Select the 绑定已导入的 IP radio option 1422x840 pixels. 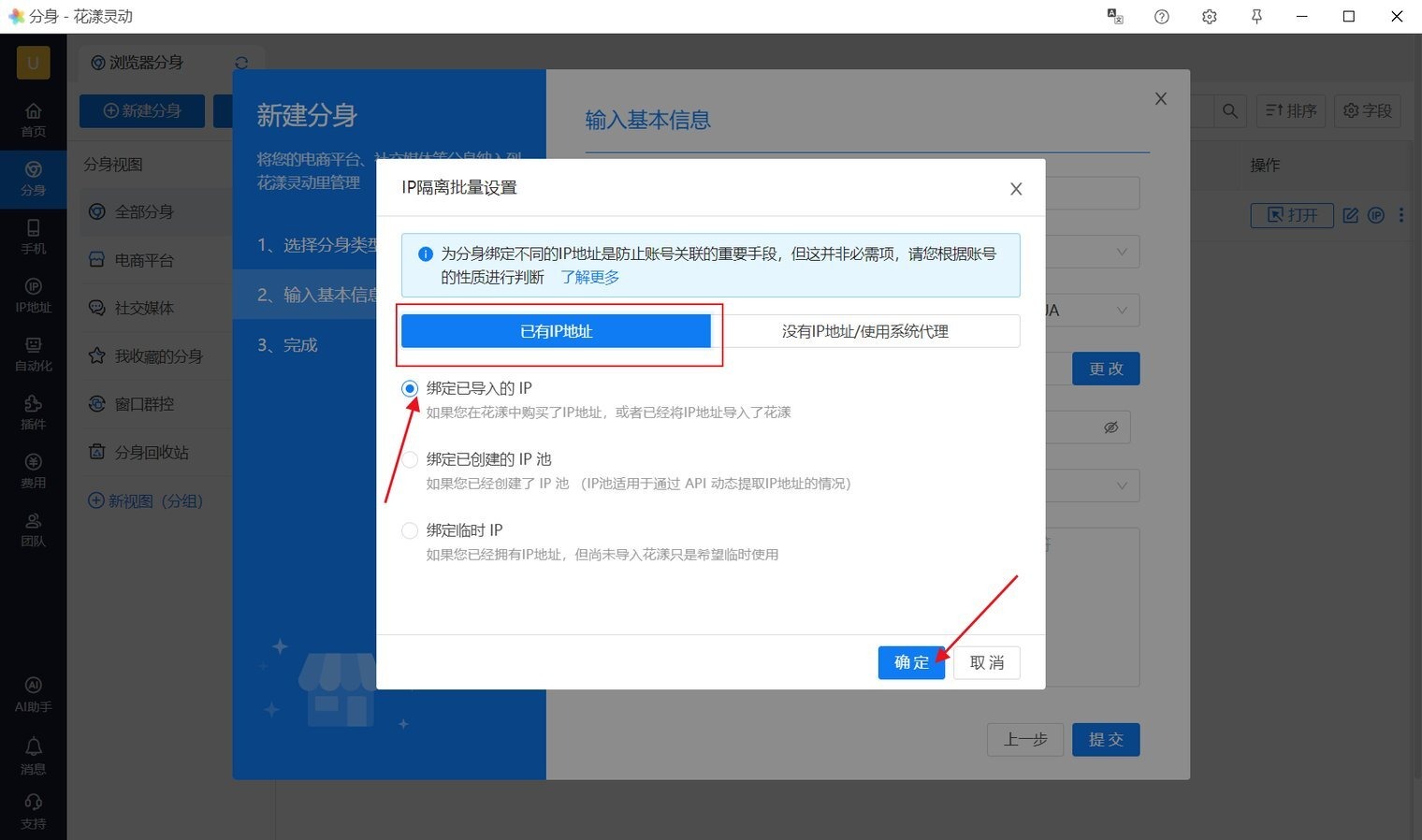[410, 388]
